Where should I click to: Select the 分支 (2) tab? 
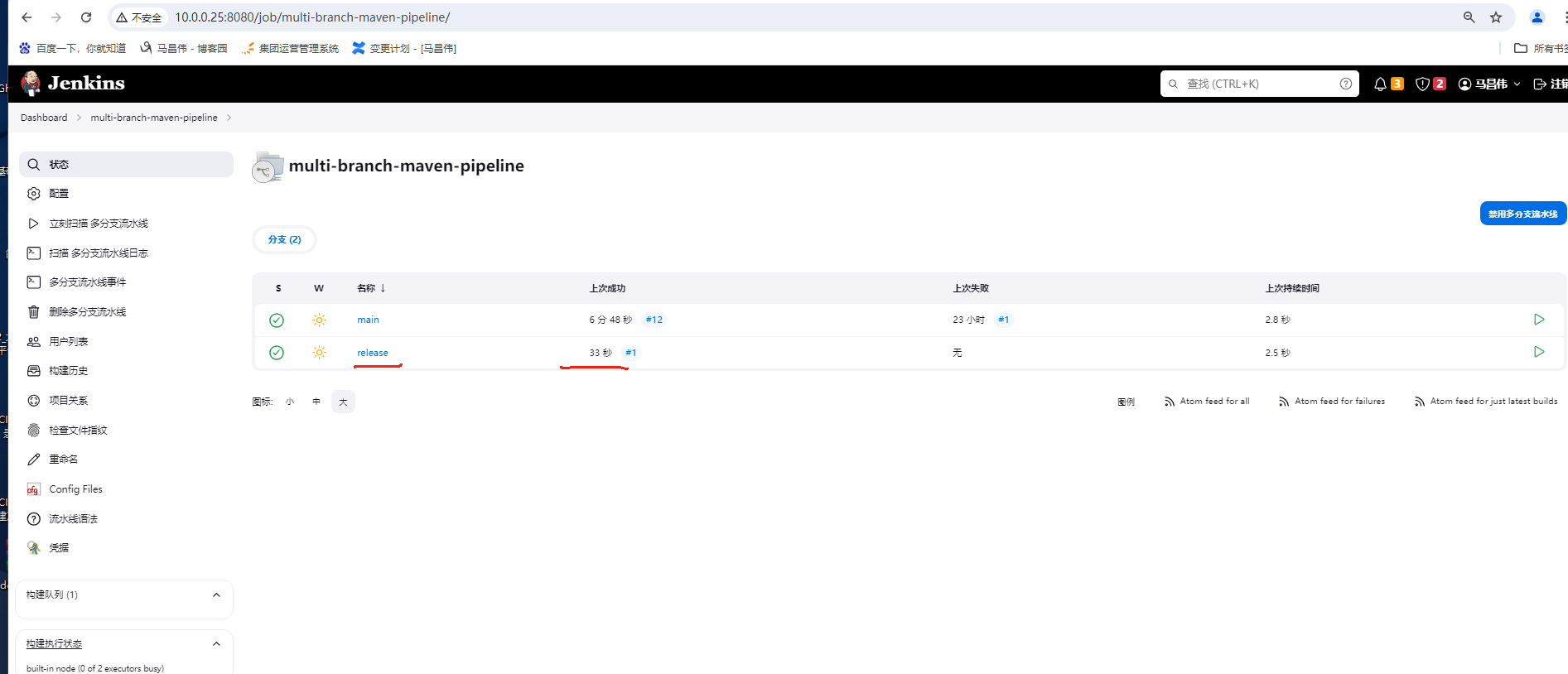click(x=284, y=239)
